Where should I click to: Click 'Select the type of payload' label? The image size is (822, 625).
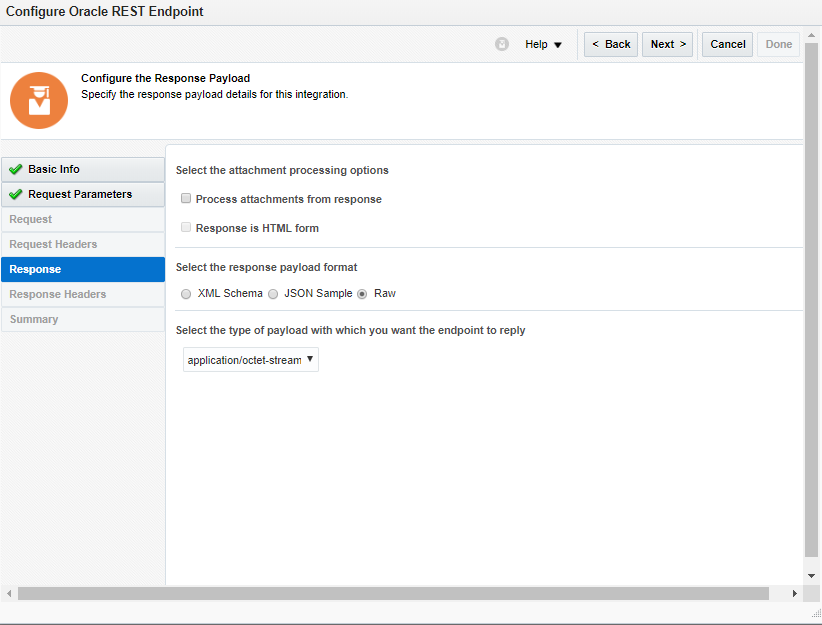coord(350,330)
